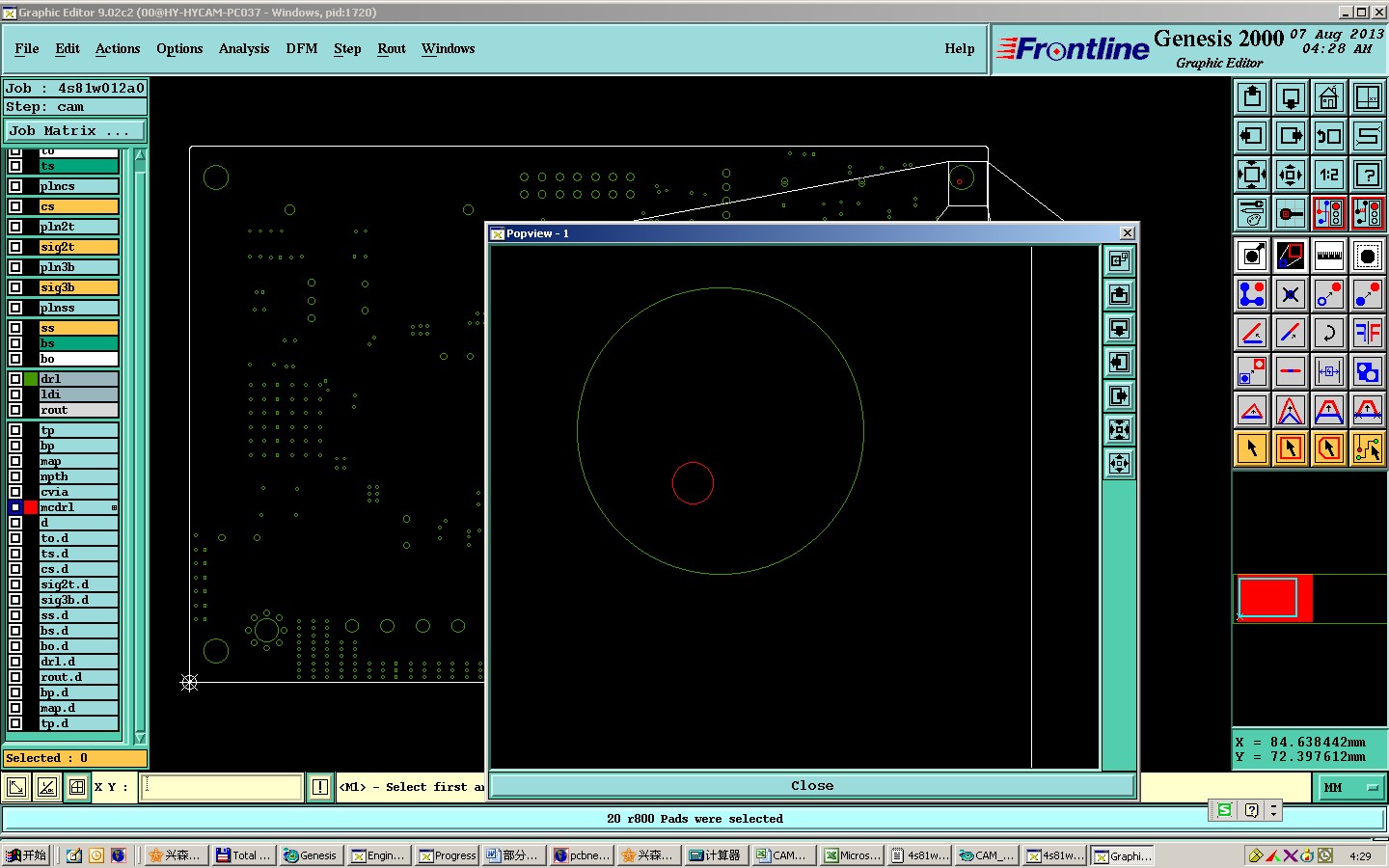This screenshot has height=868, width=1389.
Task: Toggle visibility checkbox for rout layer
Action: [15, 410]
